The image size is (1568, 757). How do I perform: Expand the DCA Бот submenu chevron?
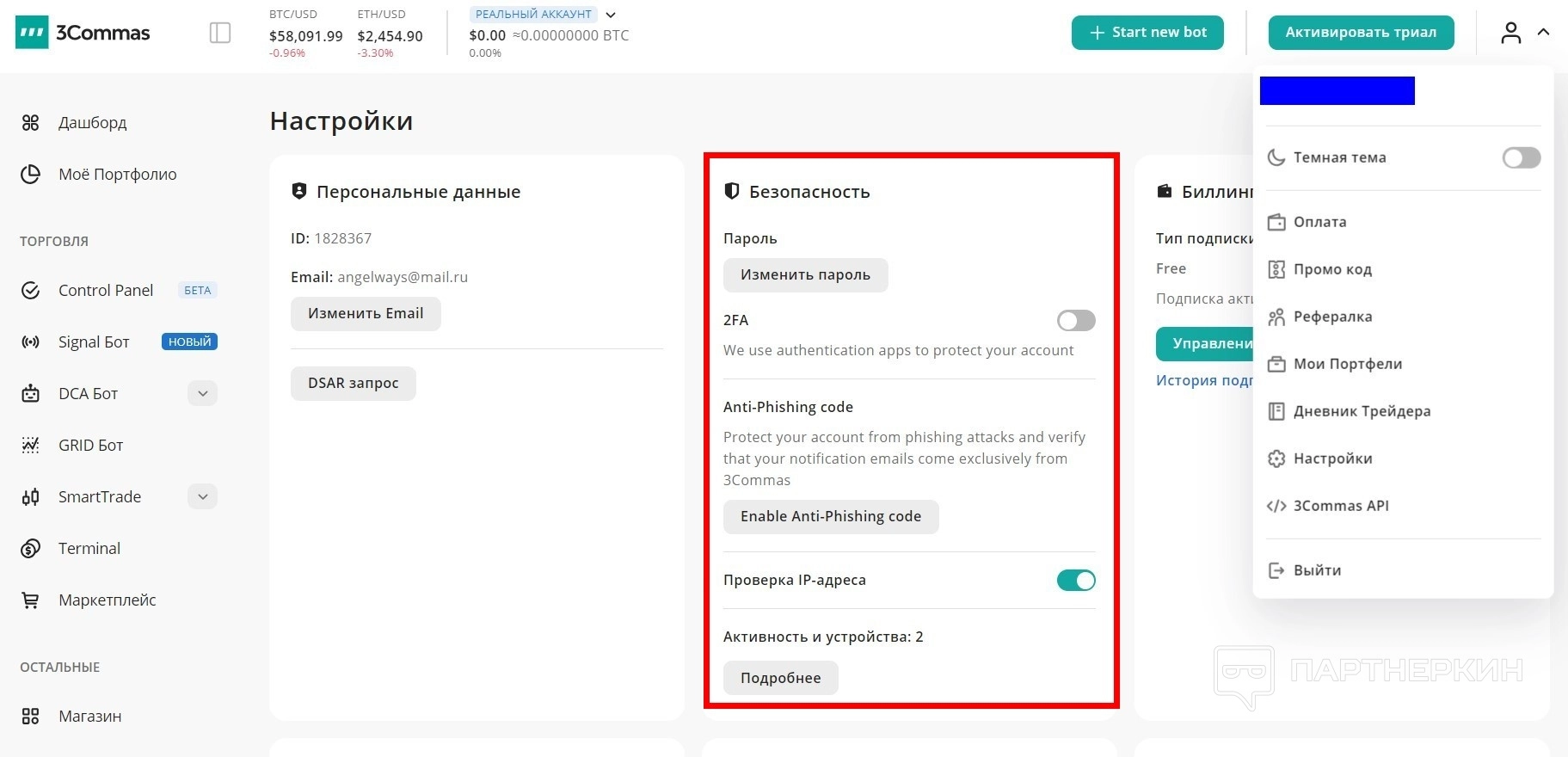click(x=202, y=394)
